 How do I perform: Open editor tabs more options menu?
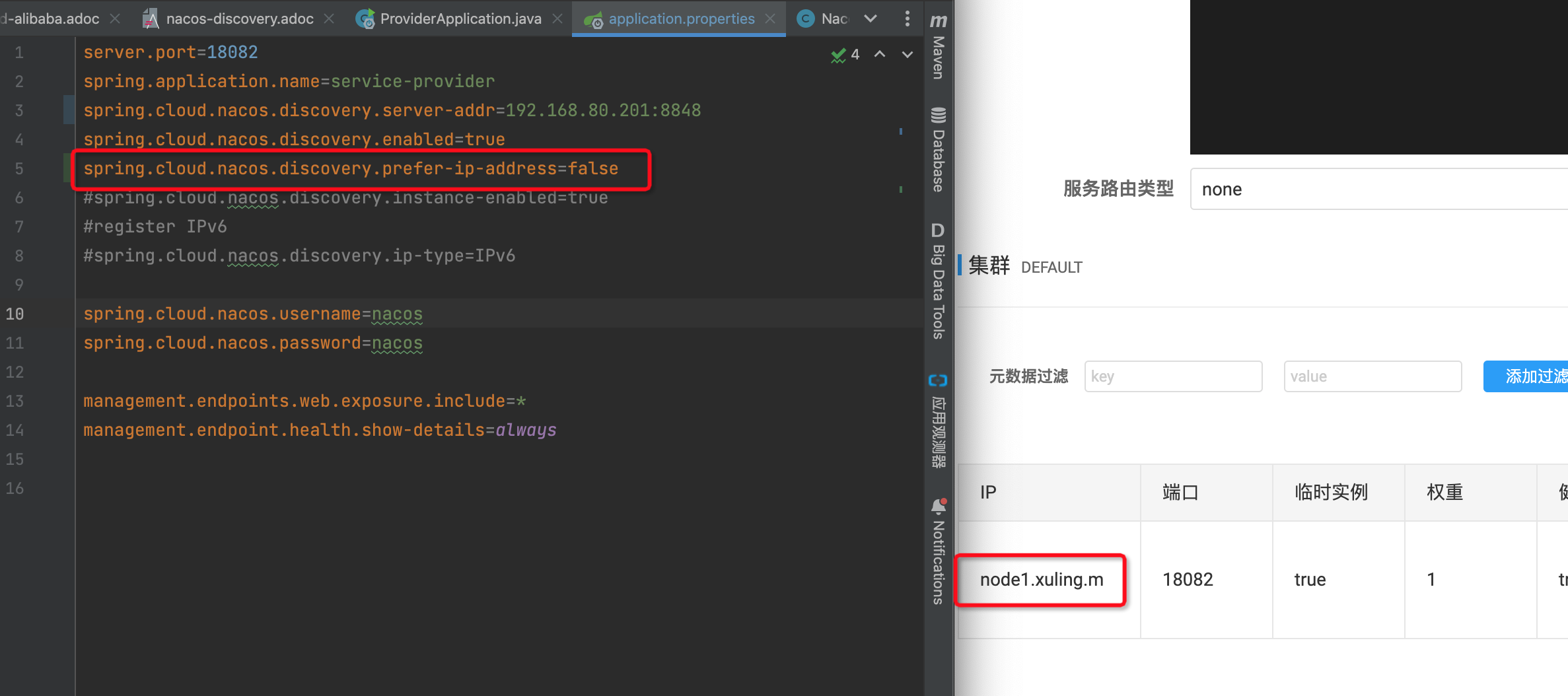coord(907,19)
